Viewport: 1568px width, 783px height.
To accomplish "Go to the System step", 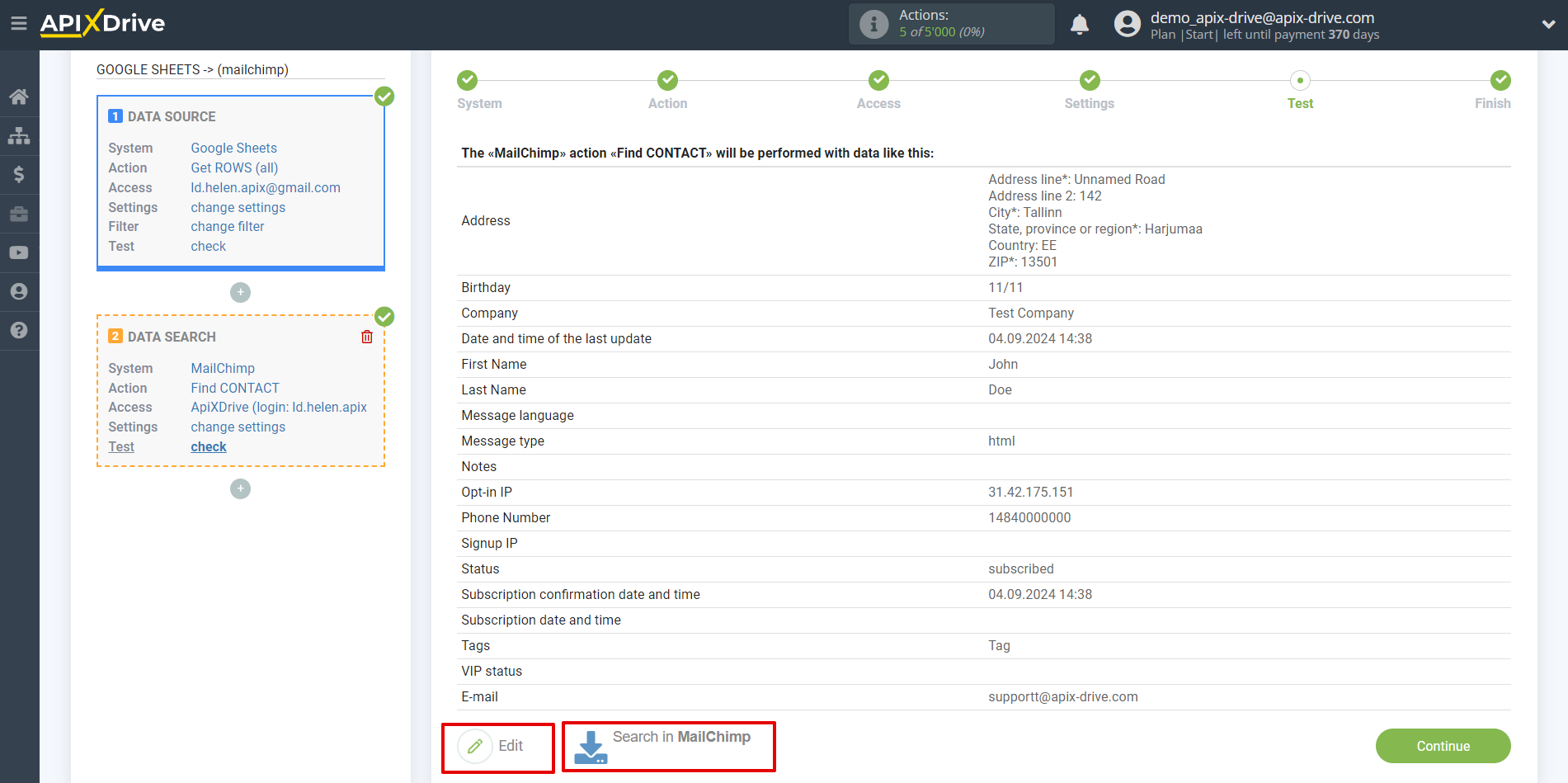I will coord(468,80).
